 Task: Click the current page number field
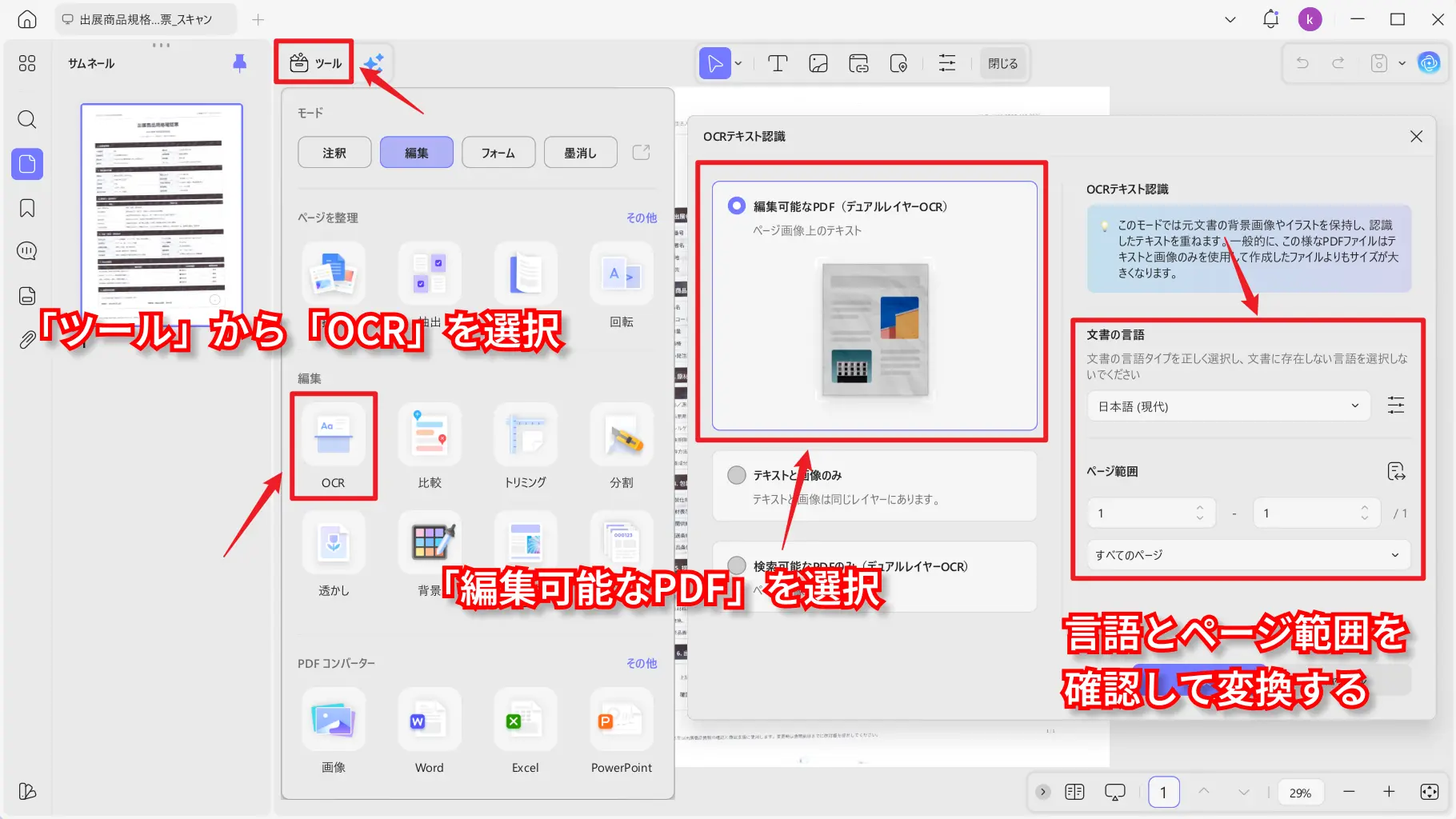point(1163,792)
